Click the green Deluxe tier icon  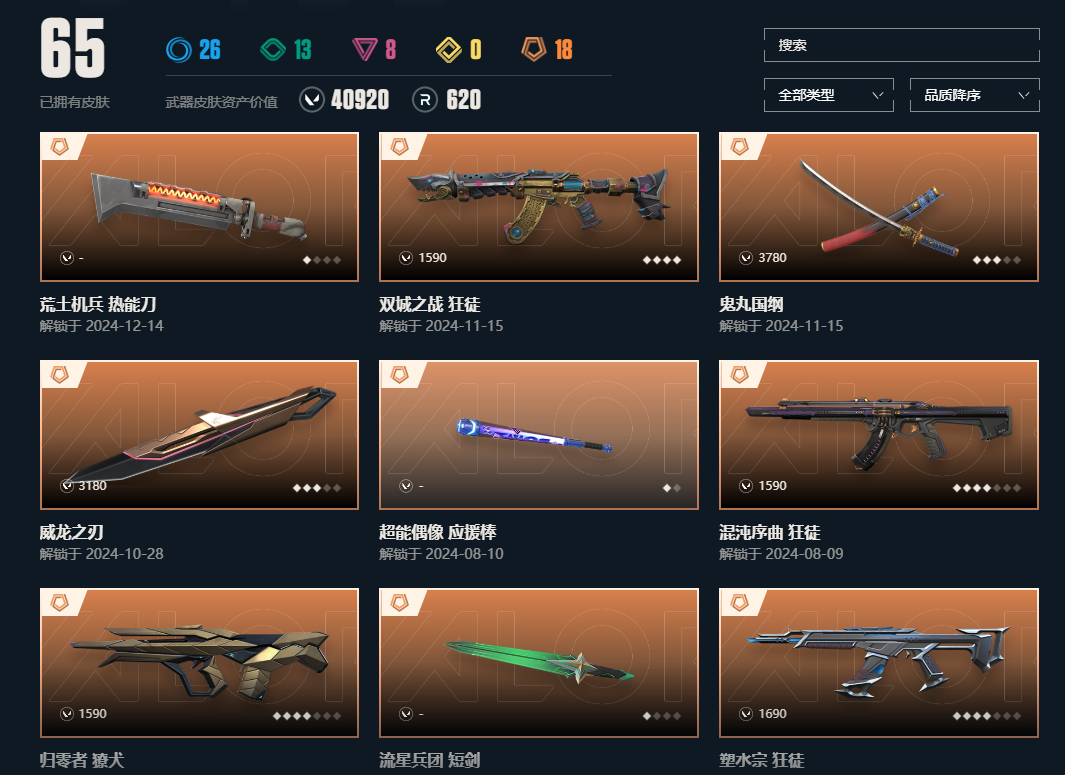[273, 50]
